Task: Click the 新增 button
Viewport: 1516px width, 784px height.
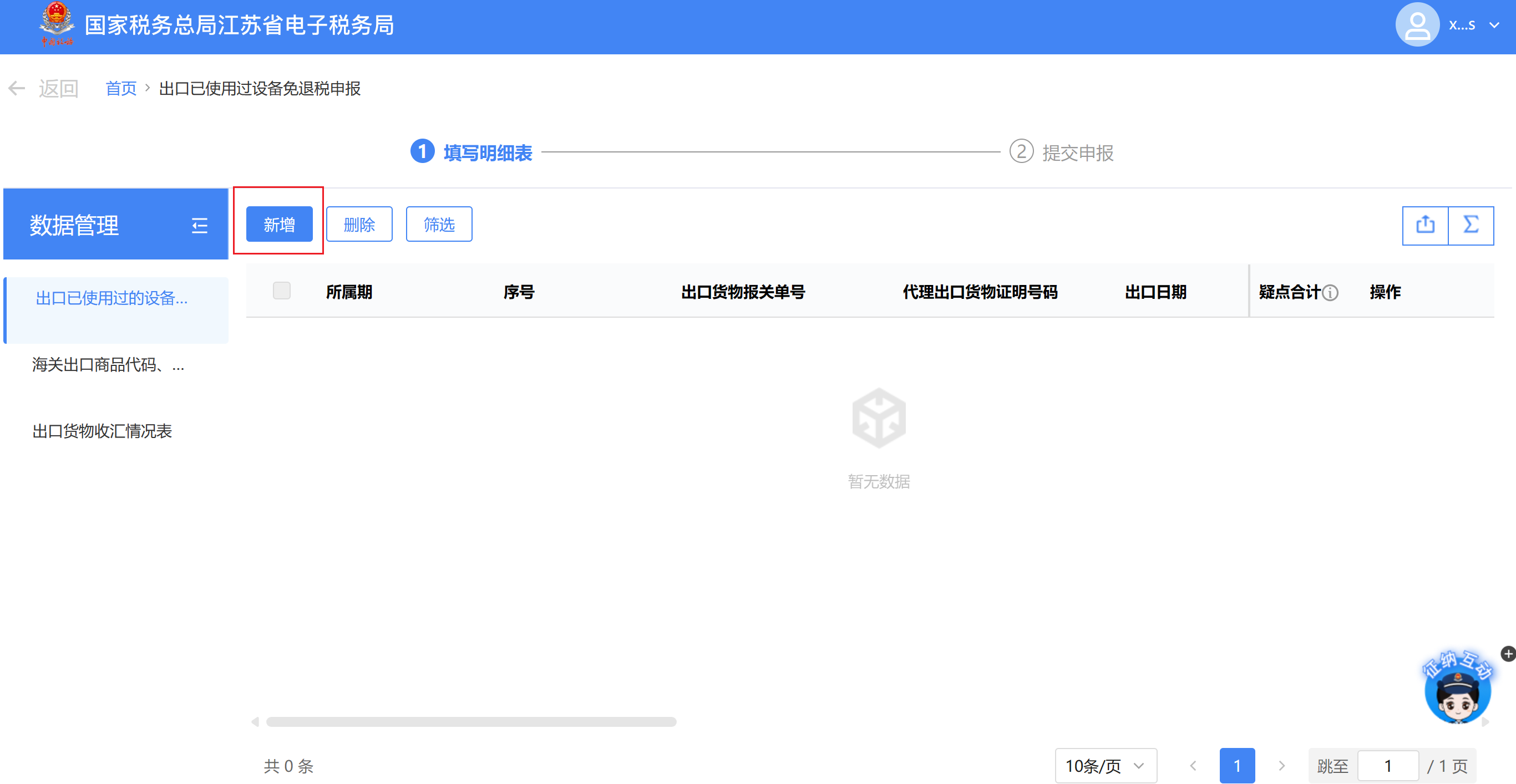Action: pyautogui.click(x=279, y=224)
